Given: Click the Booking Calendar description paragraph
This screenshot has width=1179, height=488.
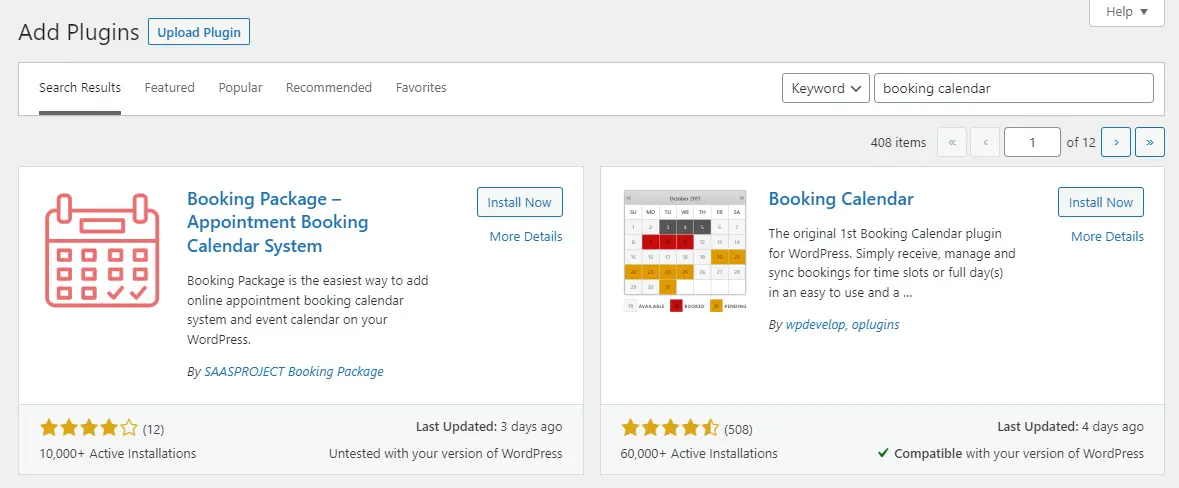Looking at the screenshot, I should (x=892, y=263).
